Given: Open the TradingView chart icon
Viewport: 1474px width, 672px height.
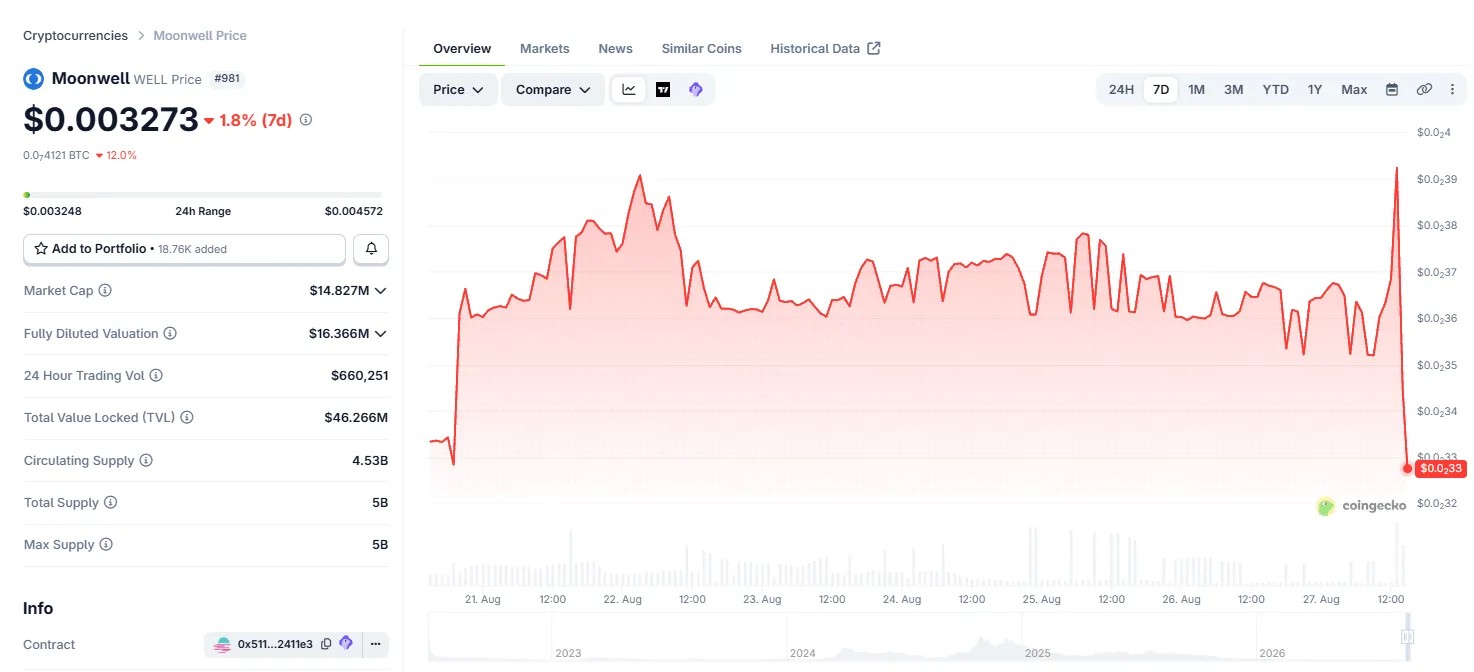Looking at the screenshot, I should click(x=663, y=90).
